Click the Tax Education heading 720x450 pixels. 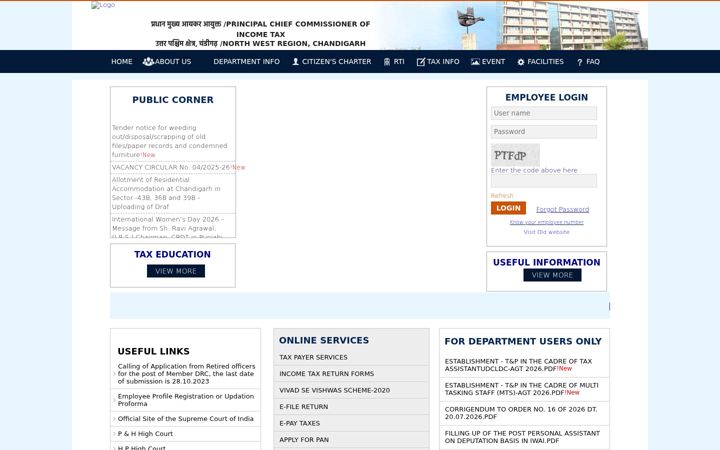[x=173, y=254]
